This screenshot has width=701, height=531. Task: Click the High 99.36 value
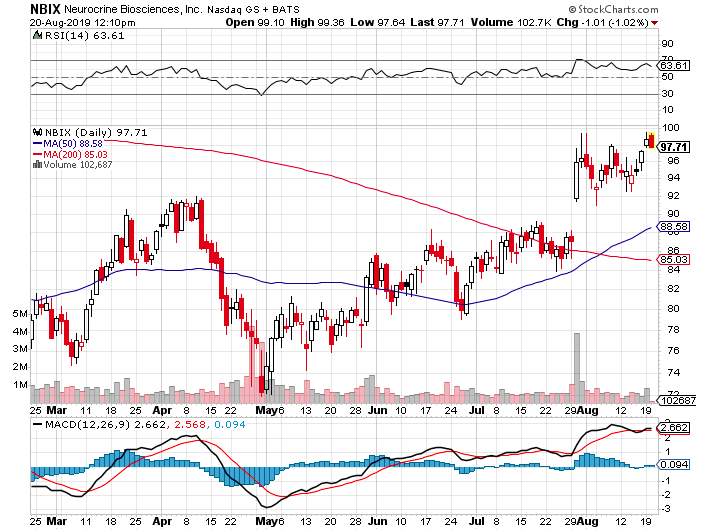(x=317, y=22)
